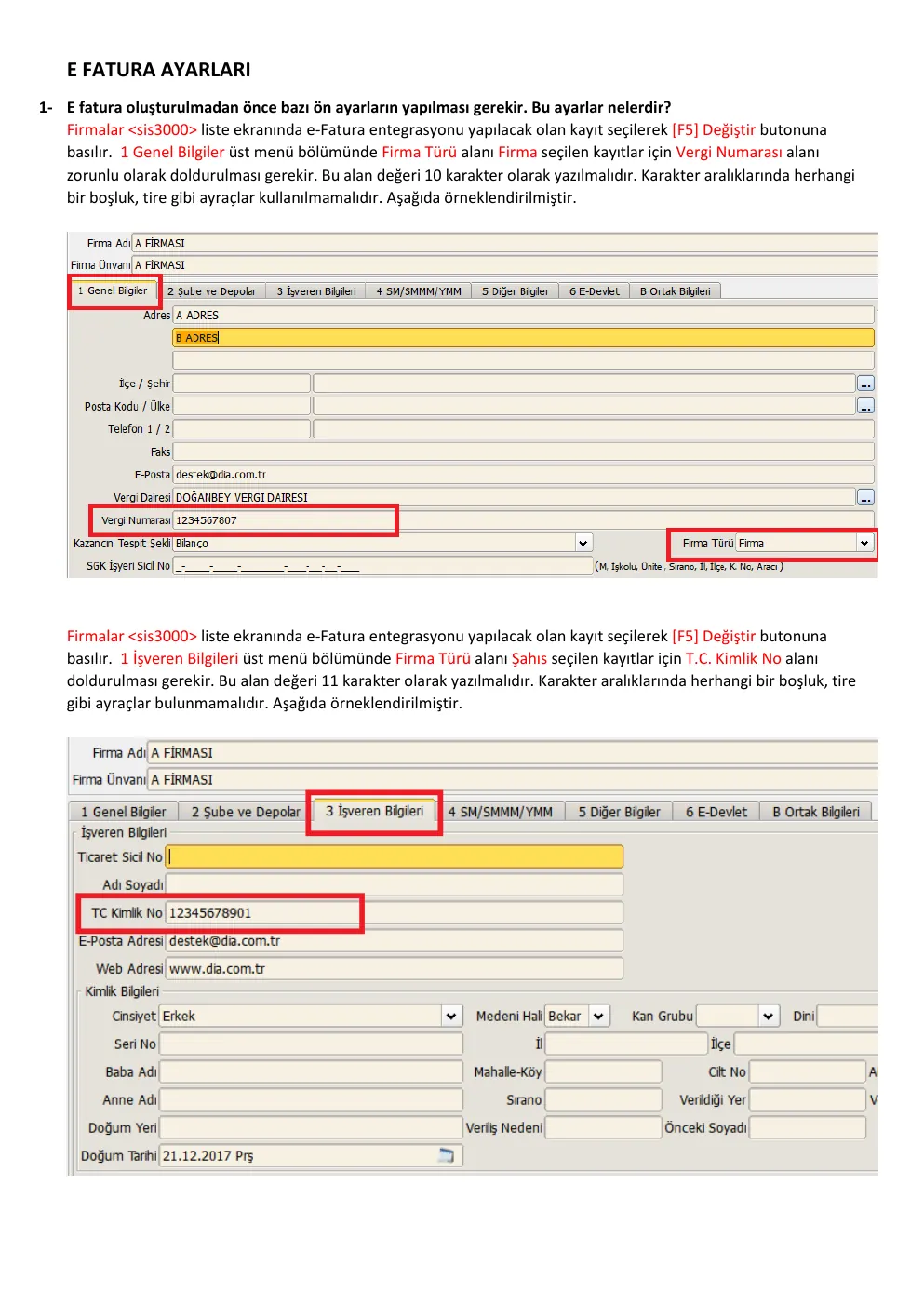Click the Firma Adı field in the lower form
924x1307 pixels.
click(x=514, y=752)
